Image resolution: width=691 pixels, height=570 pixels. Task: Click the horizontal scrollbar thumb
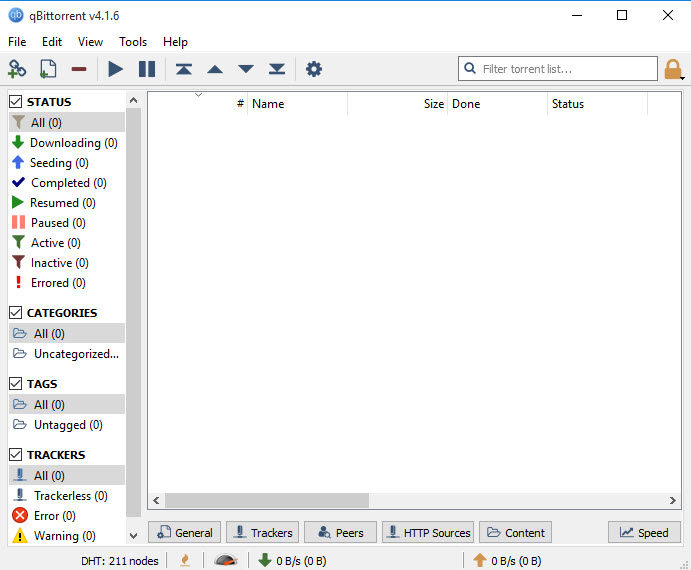tap(267, 500)
